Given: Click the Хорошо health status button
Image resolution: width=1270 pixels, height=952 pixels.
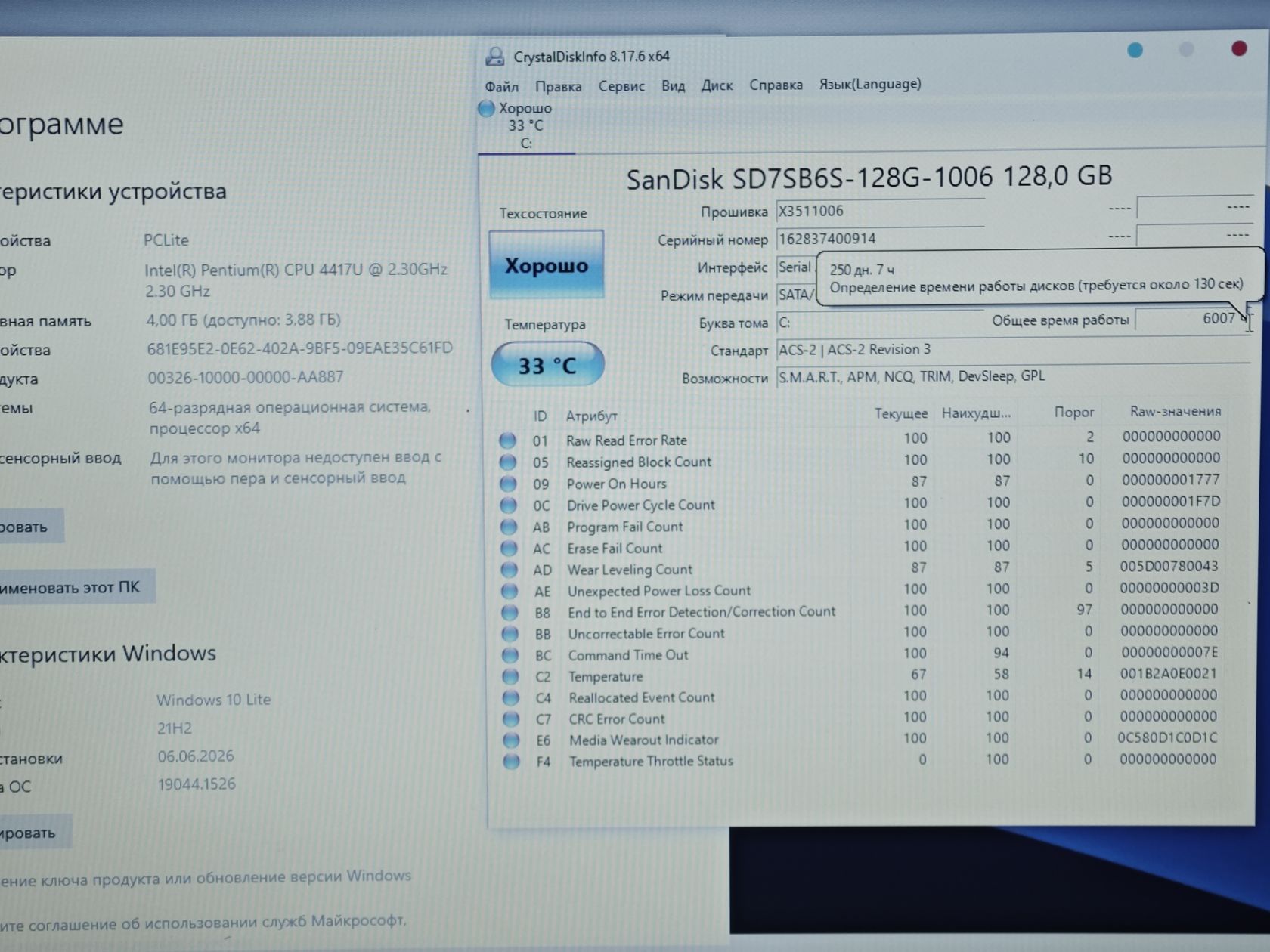Looking at the screenshot, I should [546, 264].
